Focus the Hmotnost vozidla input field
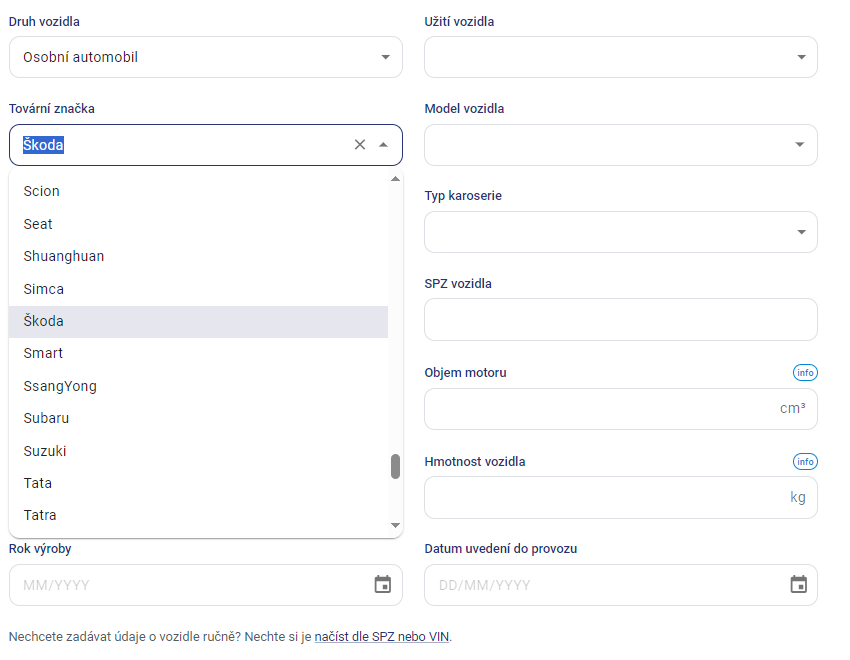This screenshot has width=850, height=660. click(621, 497)
